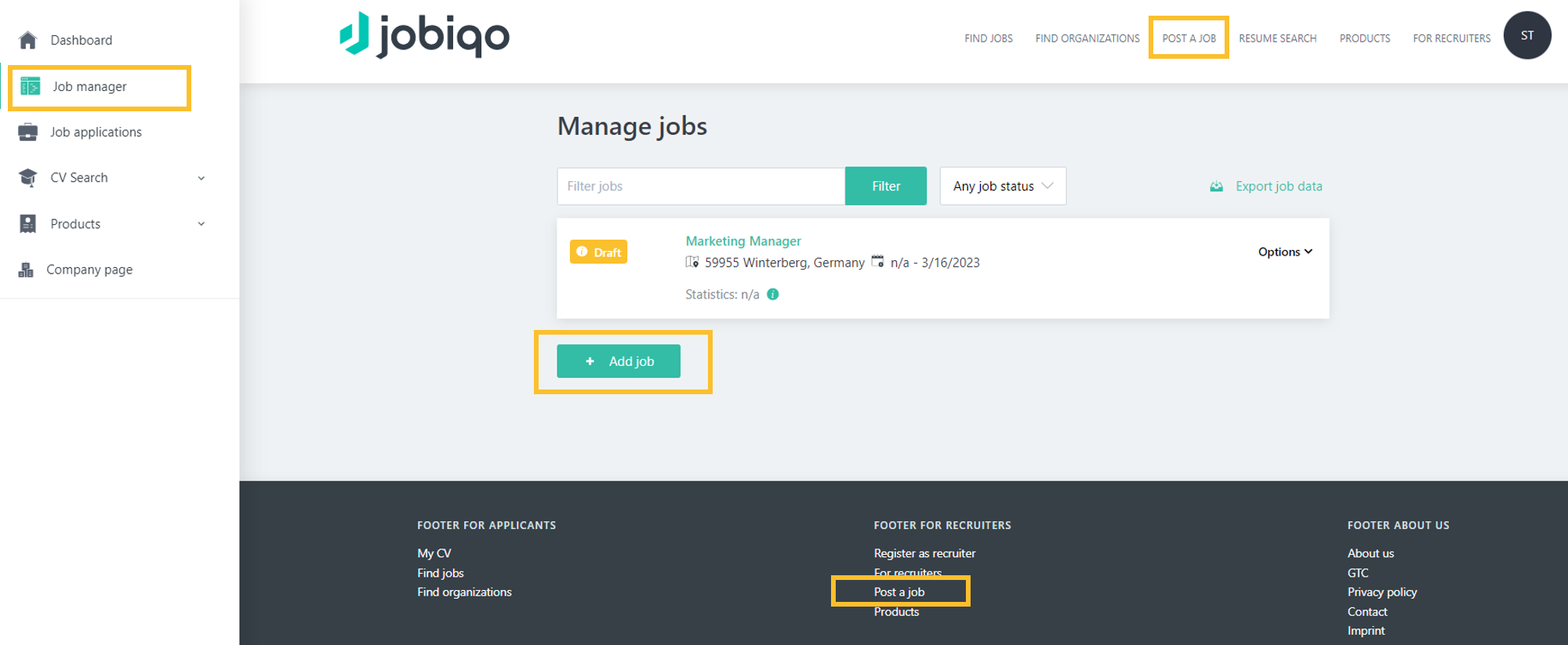Click Post a job footer link
The width and height of the screenshot is (1568, 645).
(899, 592)
